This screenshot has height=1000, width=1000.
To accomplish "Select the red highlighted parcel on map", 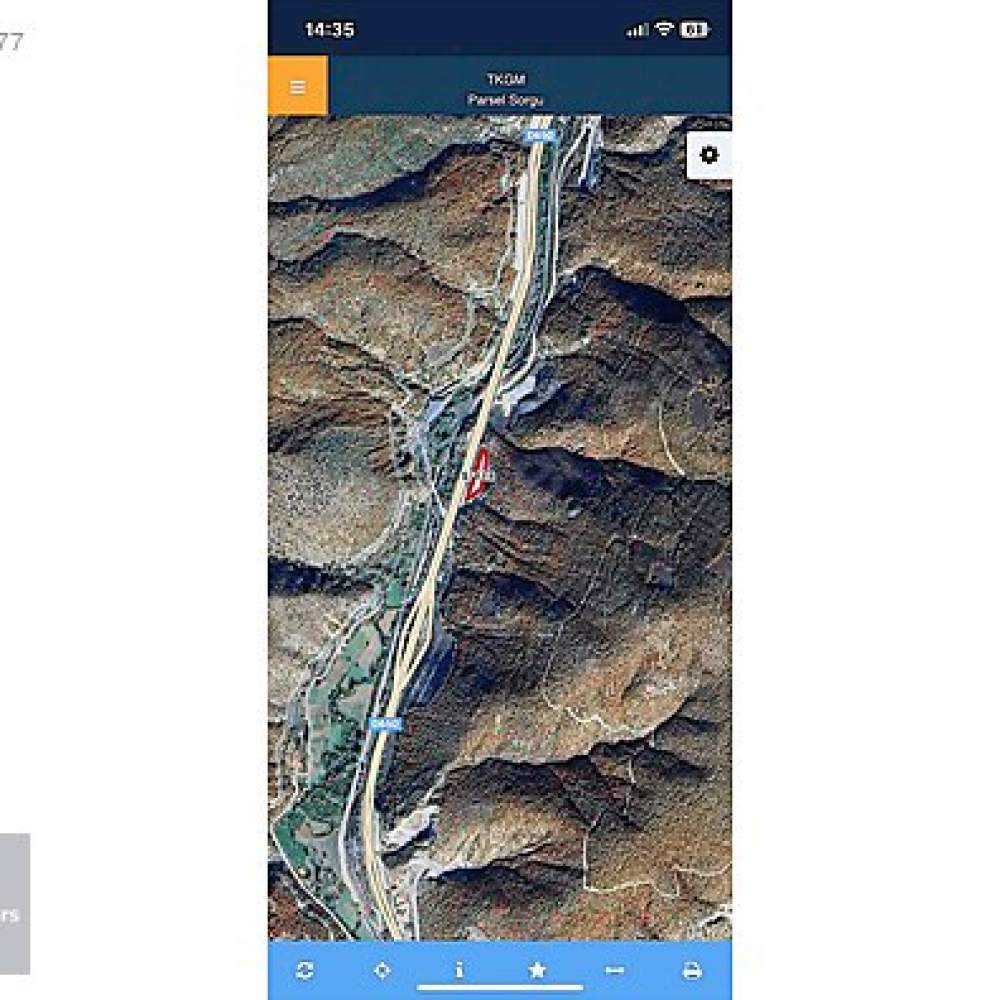I will pyautogui.click(x=478, y=473).
